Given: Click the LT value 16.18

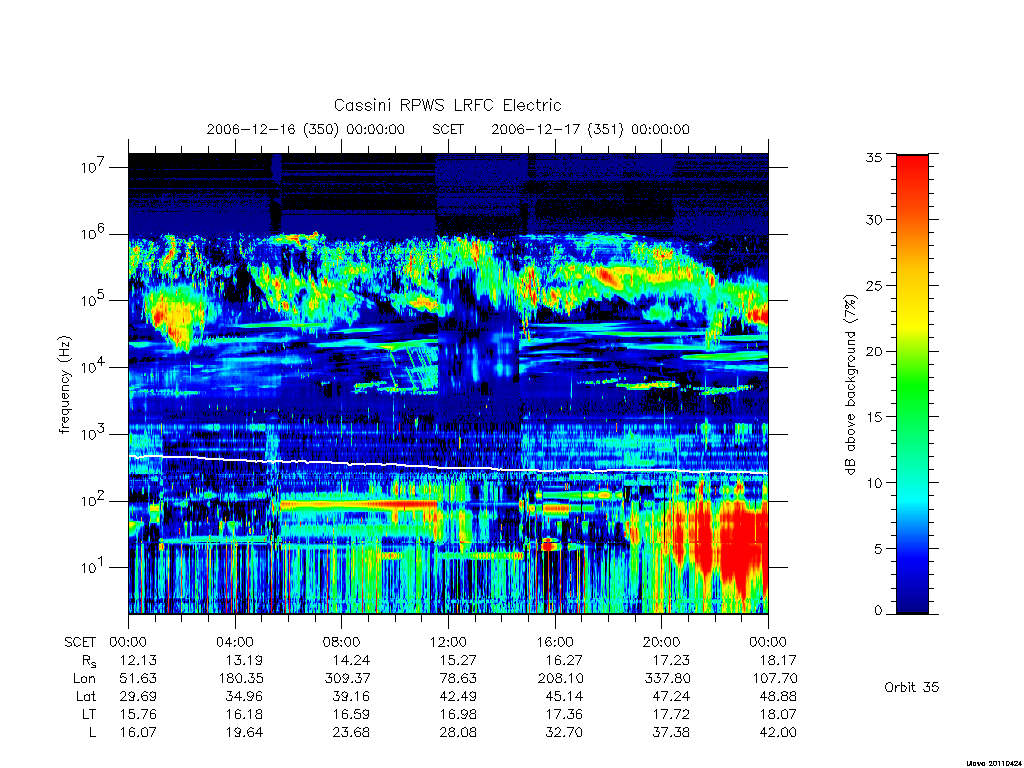Looking at the screenshot, I should point(244,714).
